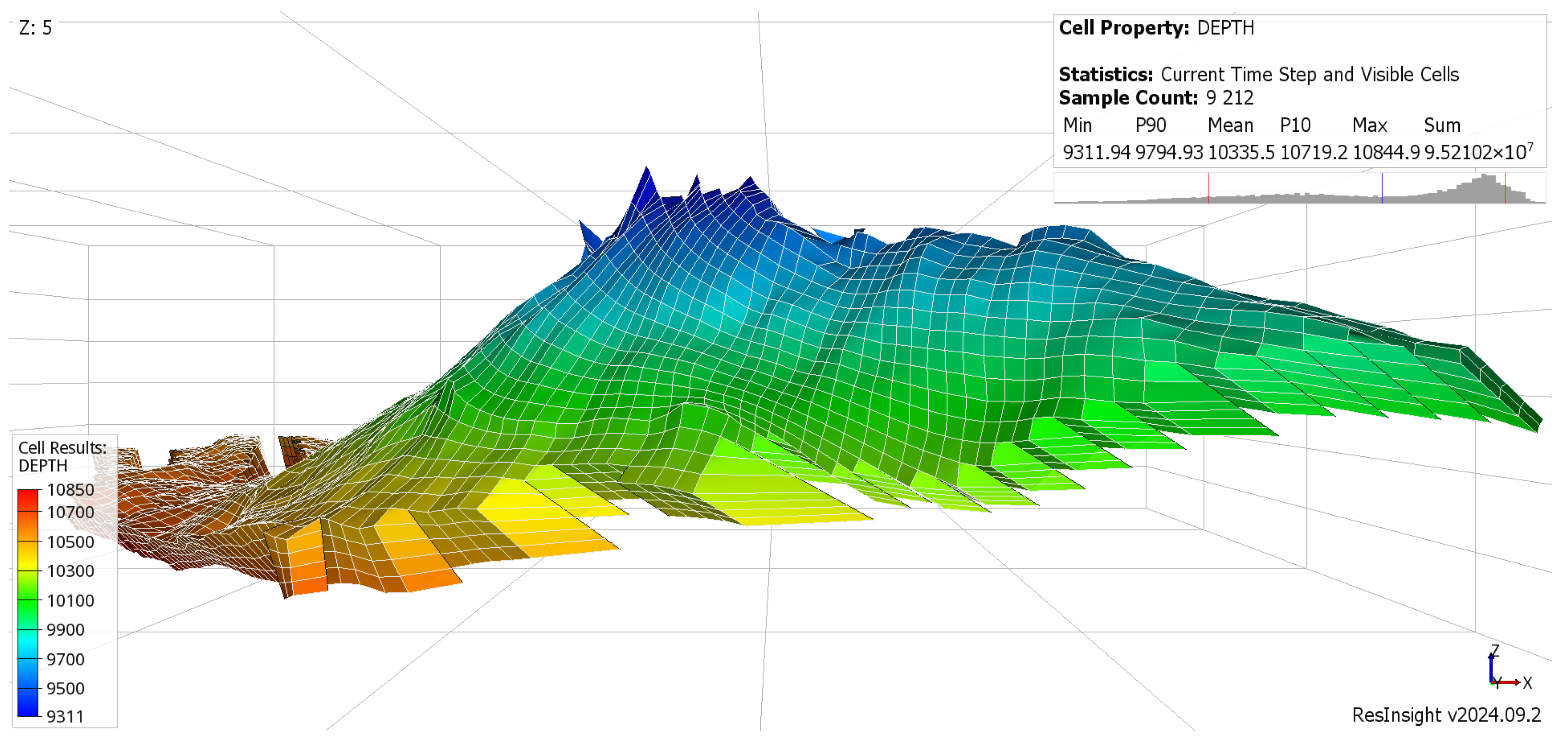The image size is (1568, 743).
Task: Click the 'Cell Property: DEPTH' info heading
Action: pyautogui.click(x=1156, y=28)
